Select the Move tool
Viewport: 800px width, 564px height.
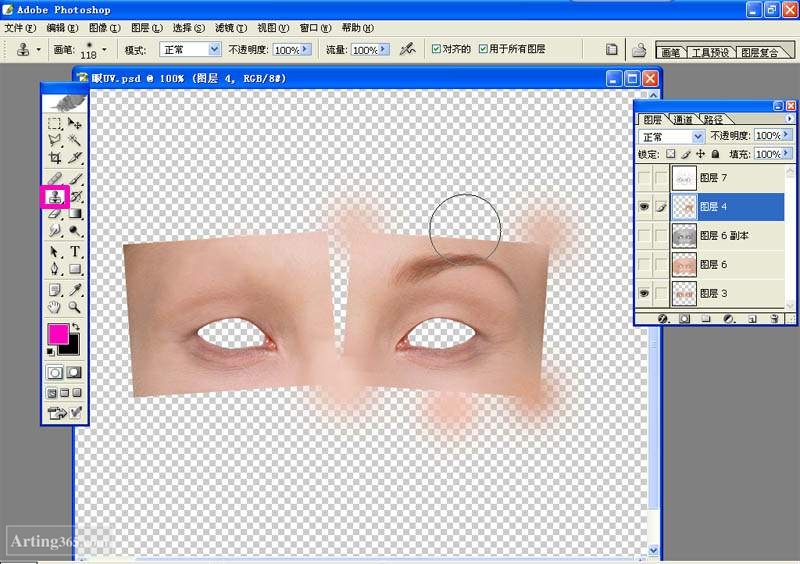coord(74,124)
